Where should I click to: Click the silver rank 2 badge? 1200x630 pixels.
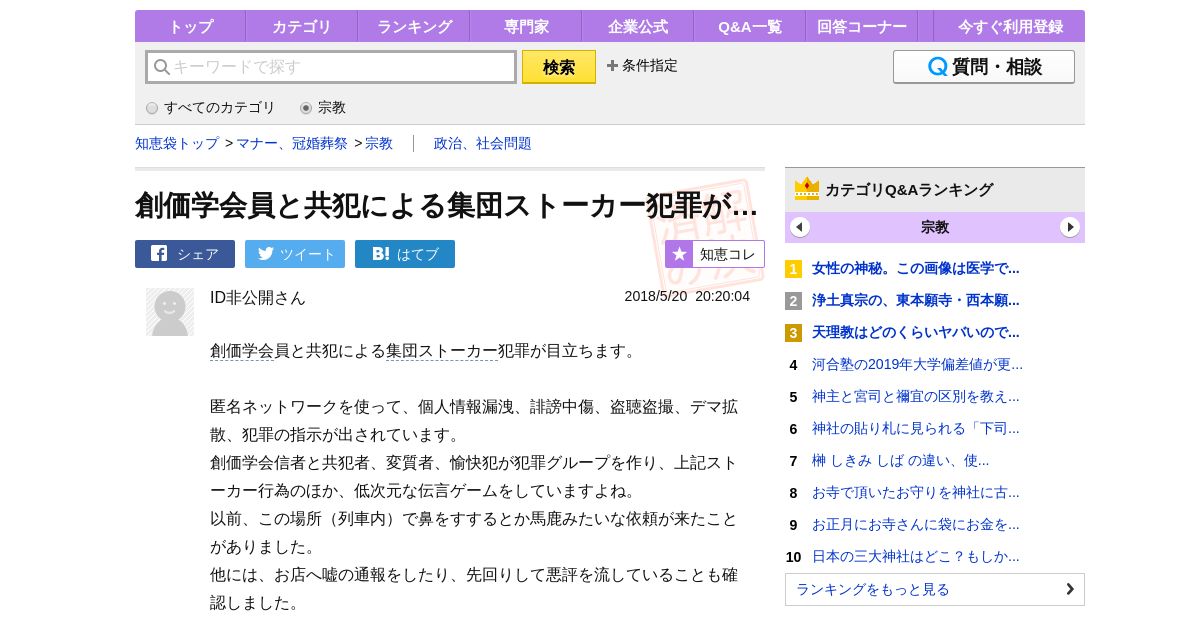click(x=794, y=301)
